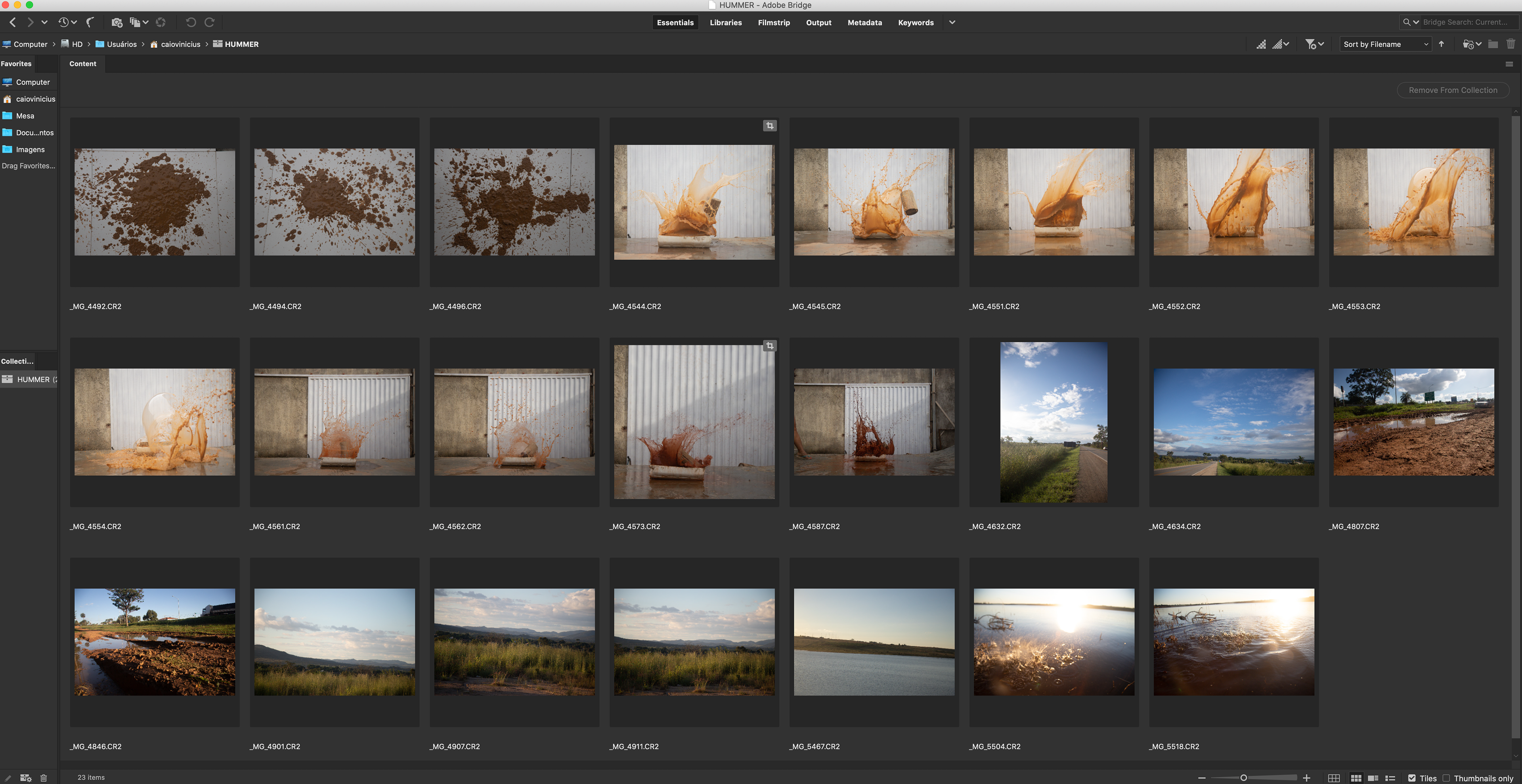This screenshot has height=784, width=1522.
Task: Expand the workspace switcher chevron after Keywords
Action: 952,23
